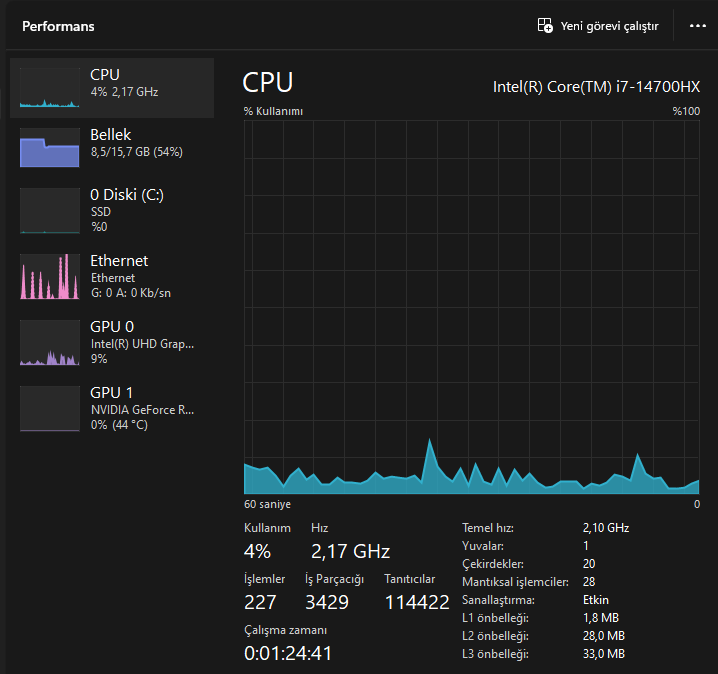Image resolution: width=718 pixels, height=674 pixels.
Task: Click the Mantıksal işlemciler value '28'
Action: pyautogui.click(x=589, y=582)
